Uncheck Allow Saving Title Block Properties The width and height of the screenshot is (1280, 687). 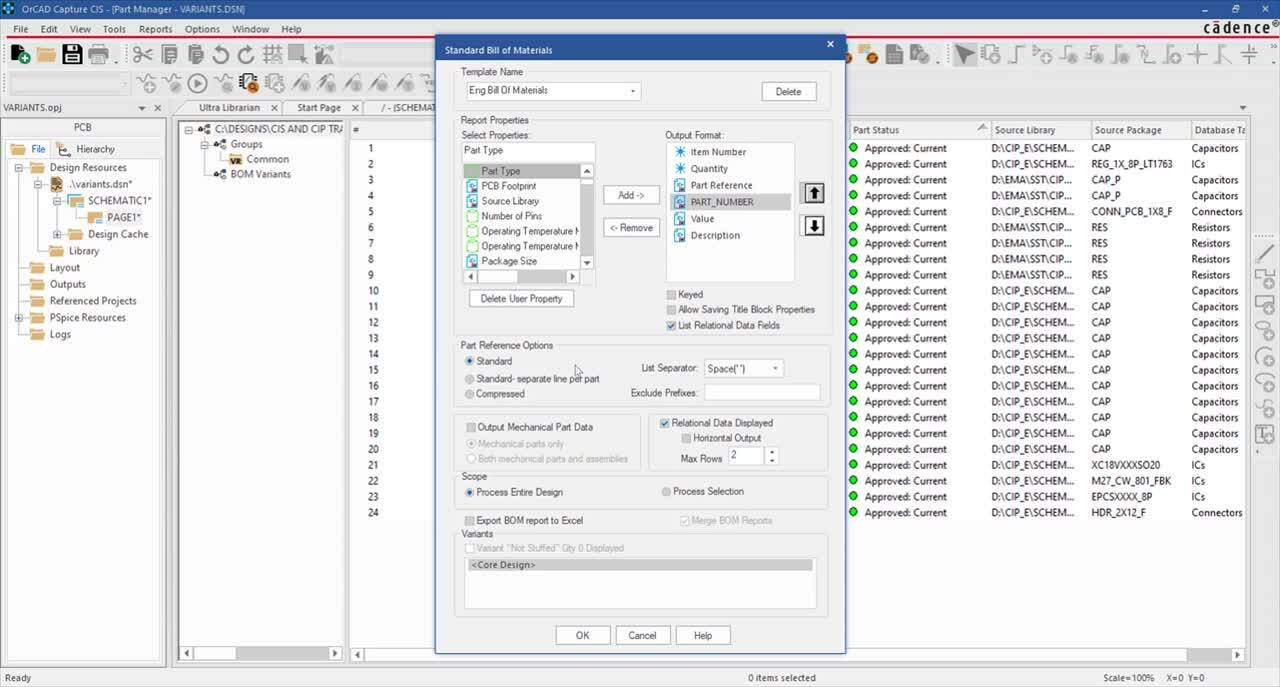coord(671,310)
